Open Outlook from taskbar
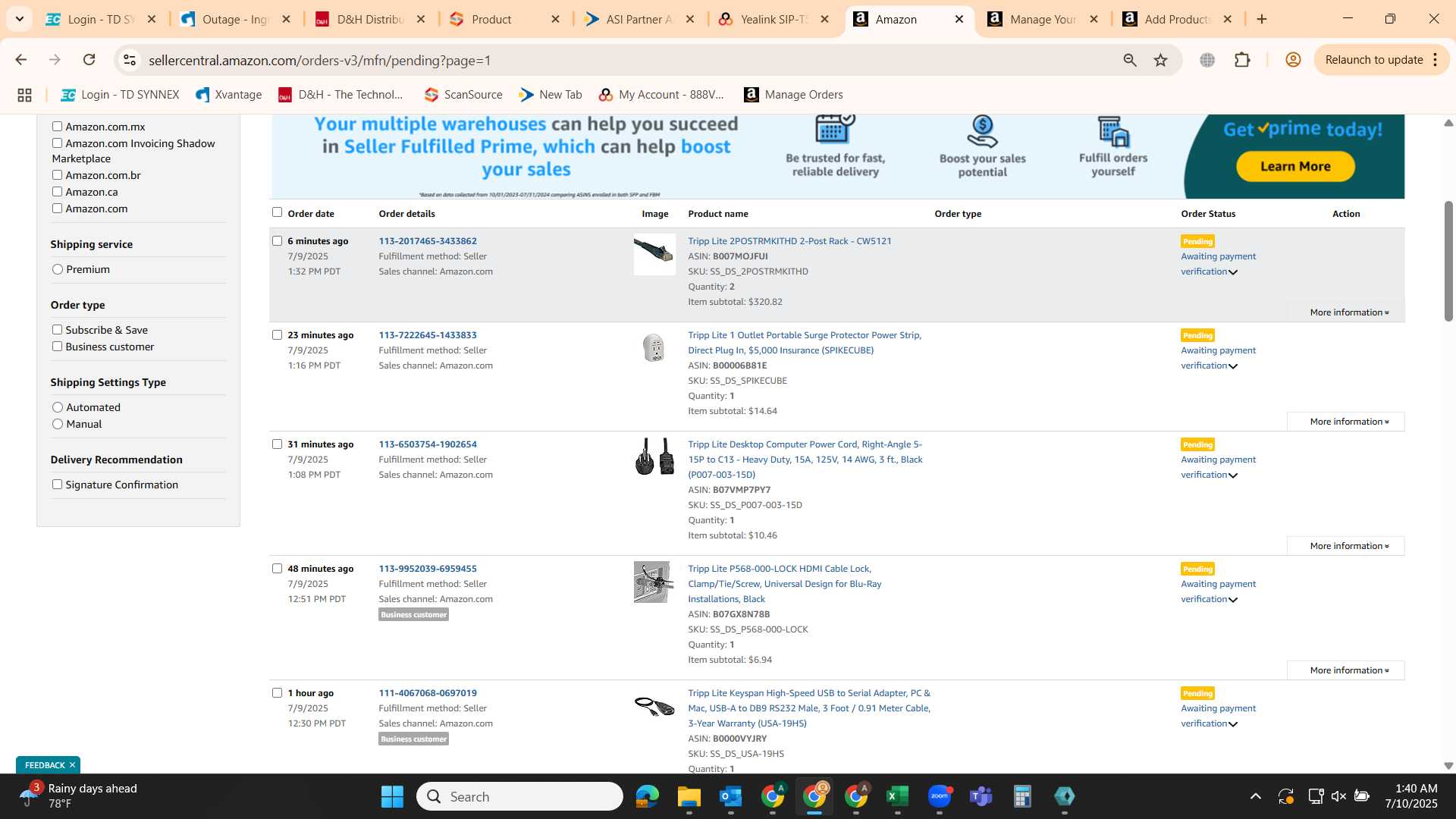 coord(730,796)
